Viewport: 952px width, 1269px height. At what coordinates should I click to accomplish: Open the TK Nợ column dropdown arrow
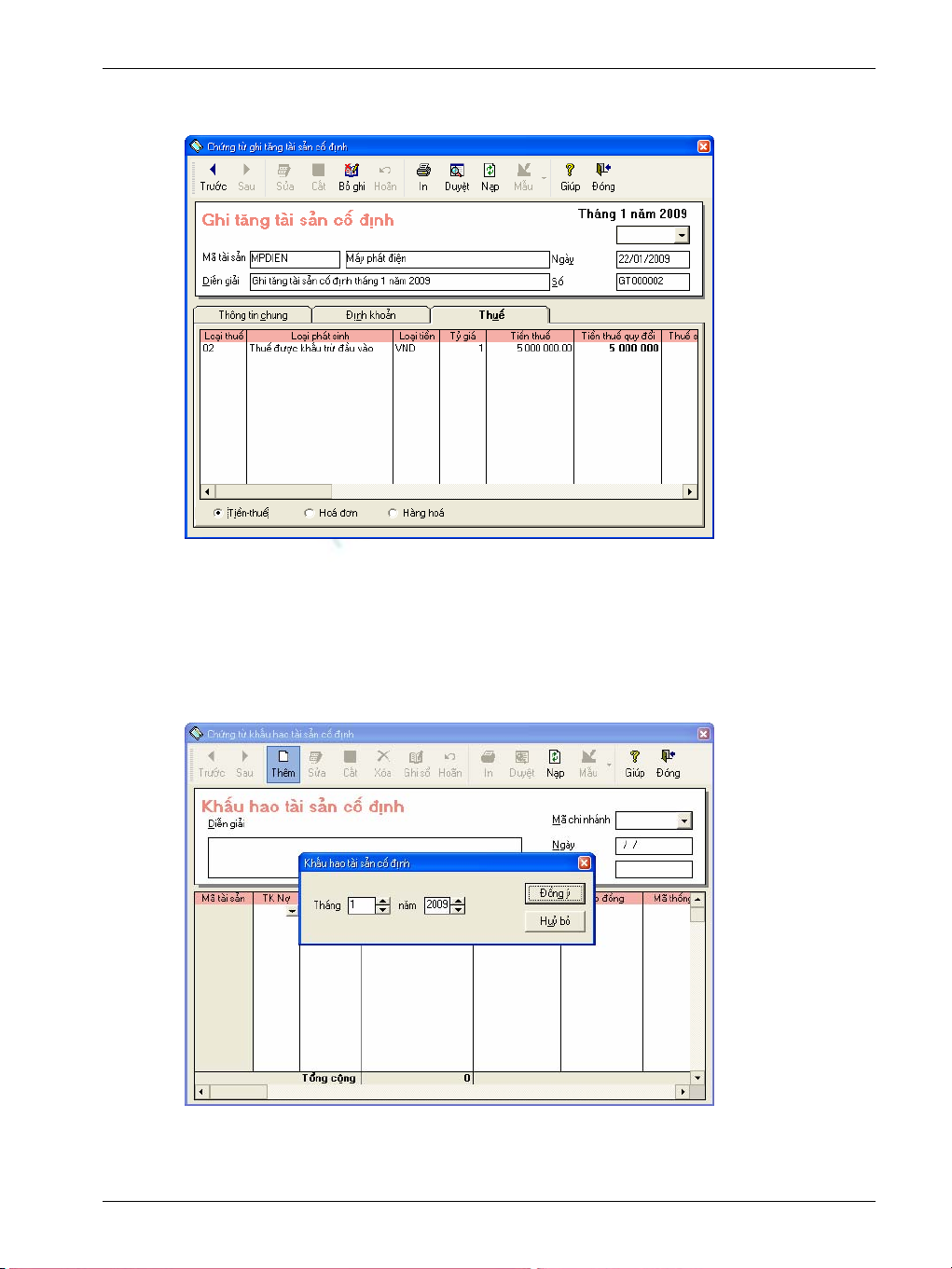point(292,911)
